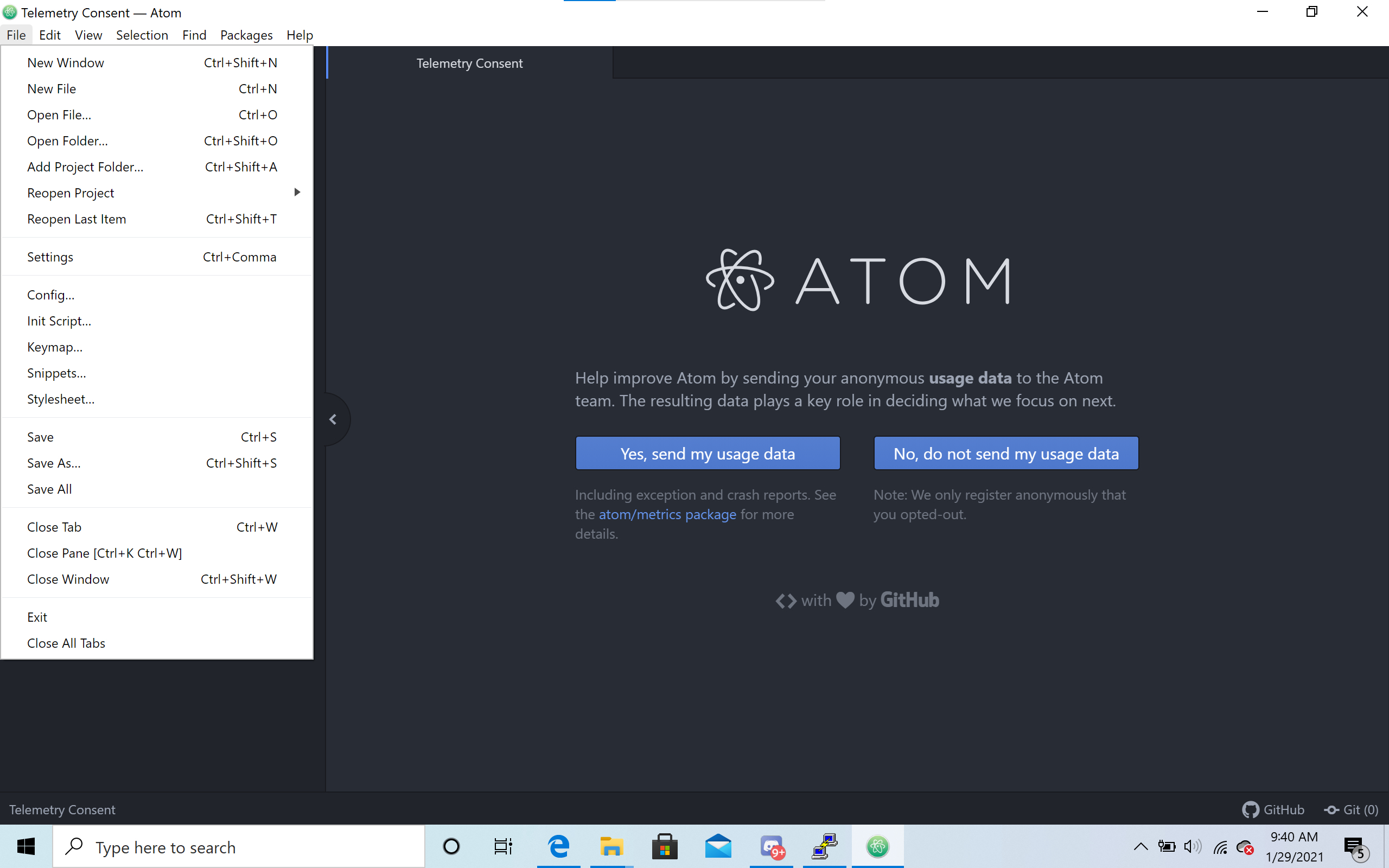Open the Find menu

coord(194,35)
